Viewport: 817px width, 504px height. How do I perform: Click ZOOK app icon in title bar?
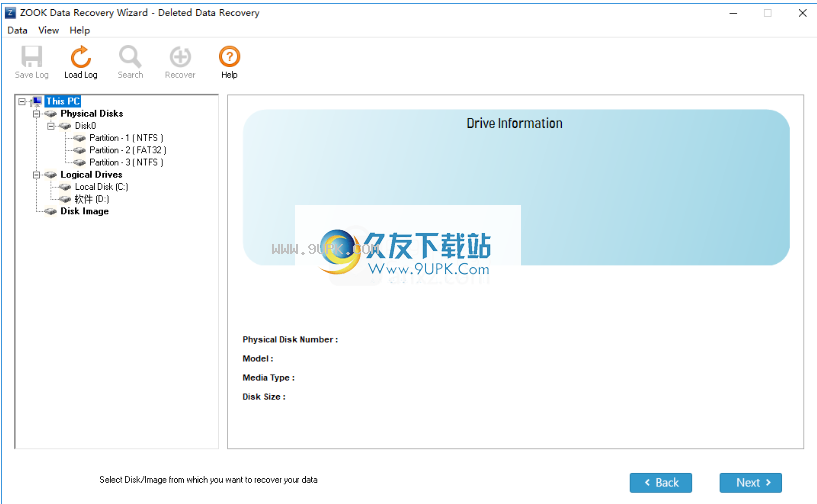10,13
